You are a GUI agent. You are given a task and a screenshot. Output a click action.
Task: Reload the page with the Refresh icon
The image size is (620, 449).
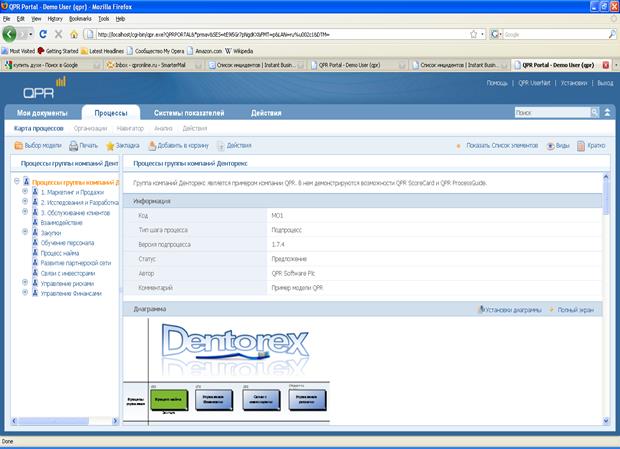point(43,34)
